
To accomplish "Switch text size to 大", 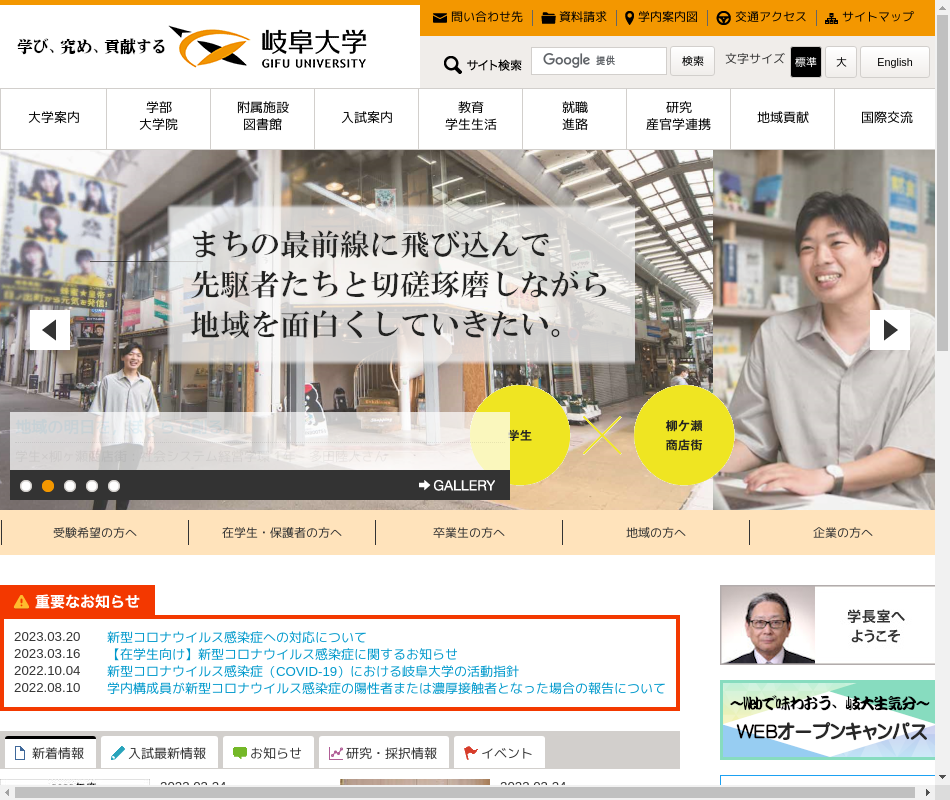I will [x=841, y=62].
